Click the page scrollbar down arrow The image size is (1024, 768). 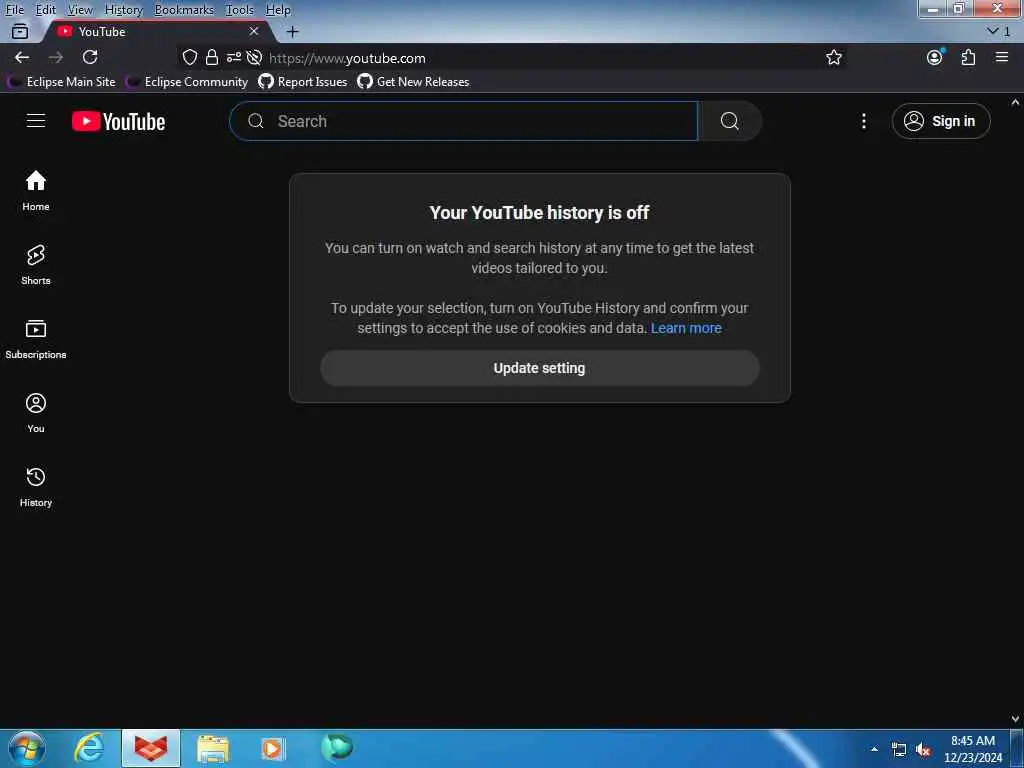point(1015,718)
